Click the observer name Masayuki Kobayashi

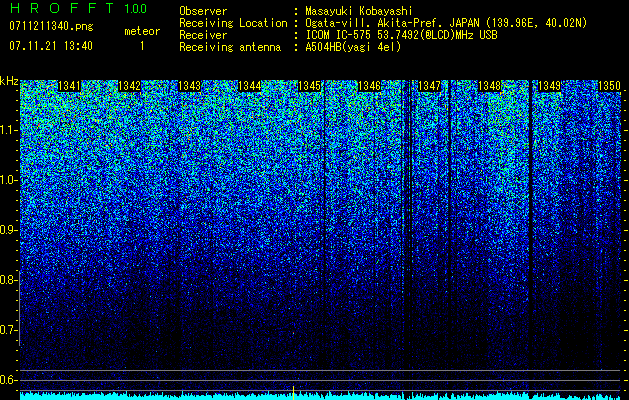click(x=359, y=11)
